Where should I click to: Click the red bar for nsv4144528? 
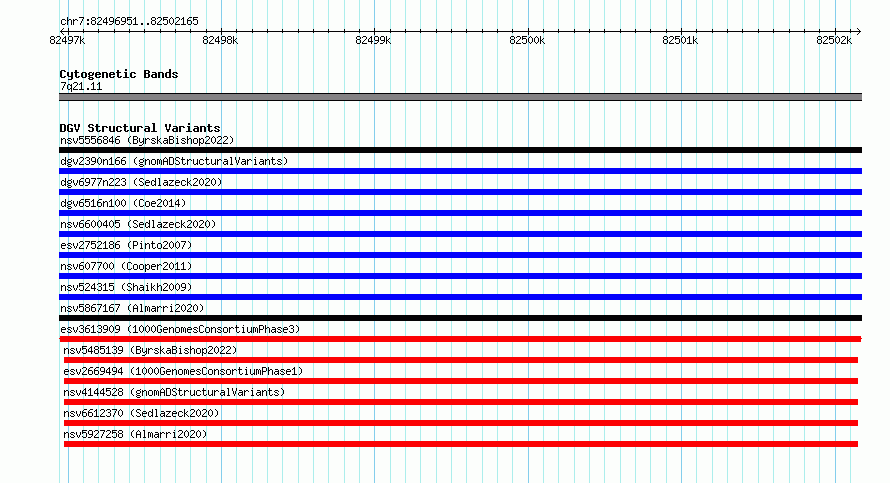coord(461,402)
